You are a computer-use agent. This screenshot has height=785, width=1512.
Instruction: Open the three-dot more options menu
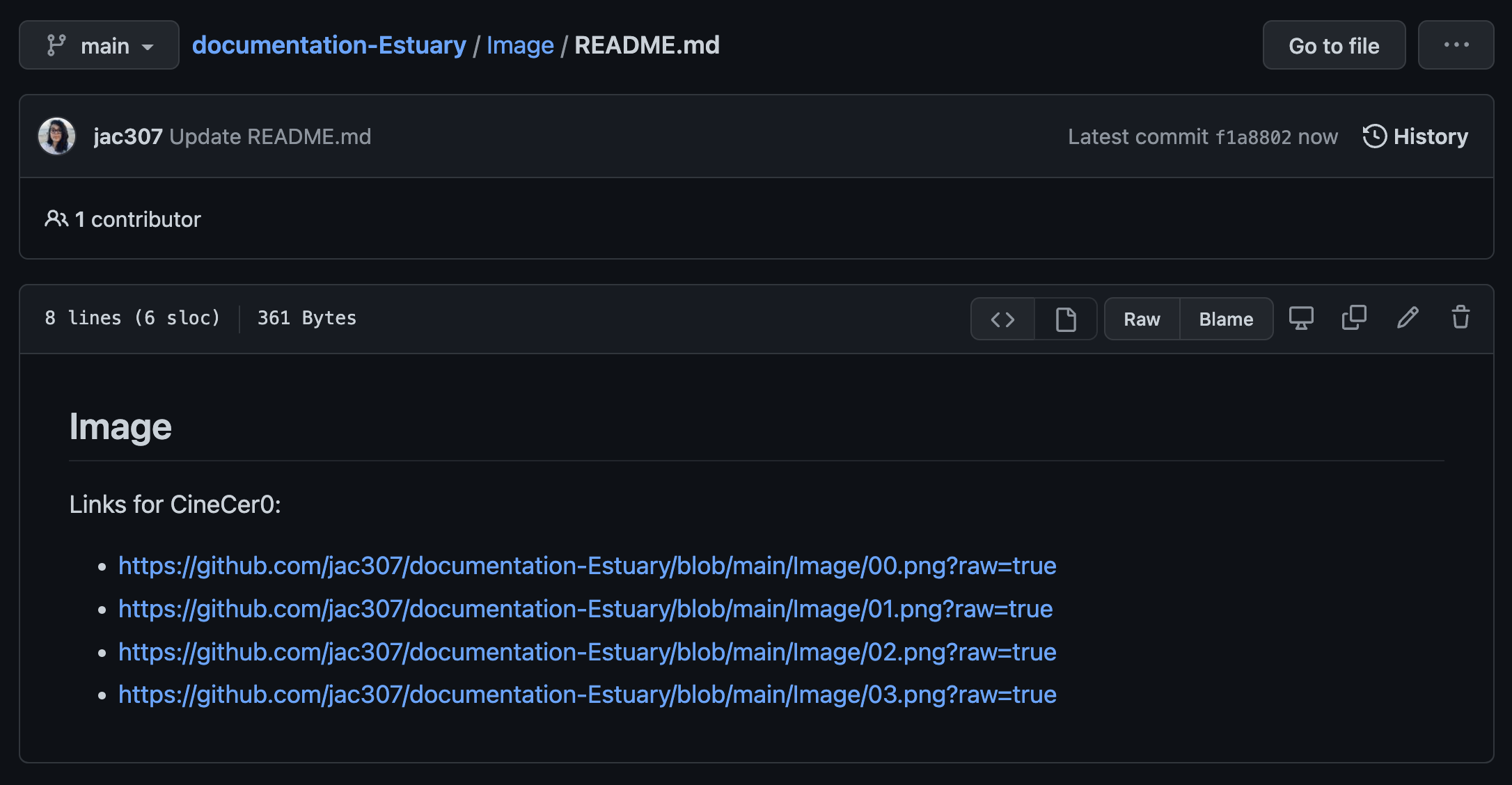(x=1456, y=45)
